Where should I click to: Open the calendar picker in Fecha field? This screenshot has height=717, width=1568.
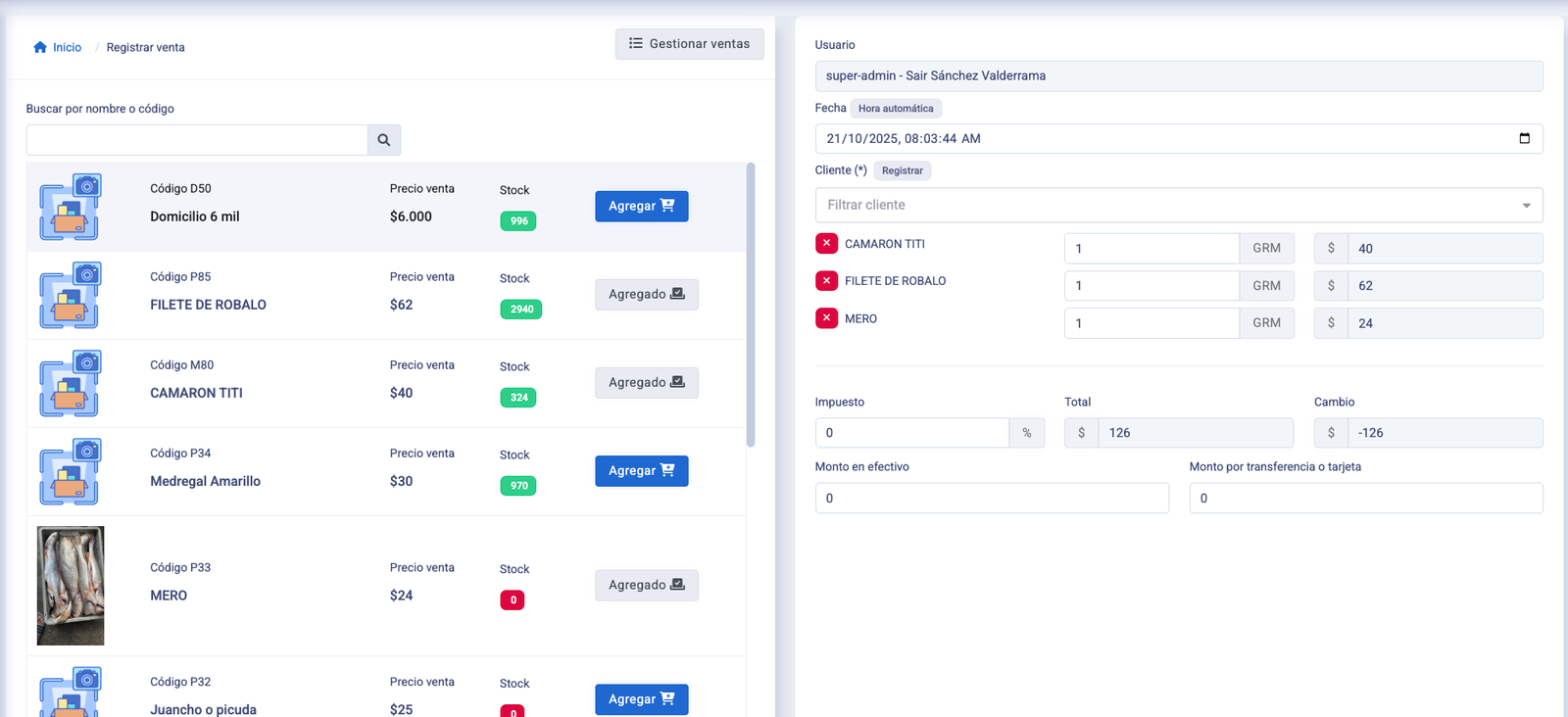1524,138
